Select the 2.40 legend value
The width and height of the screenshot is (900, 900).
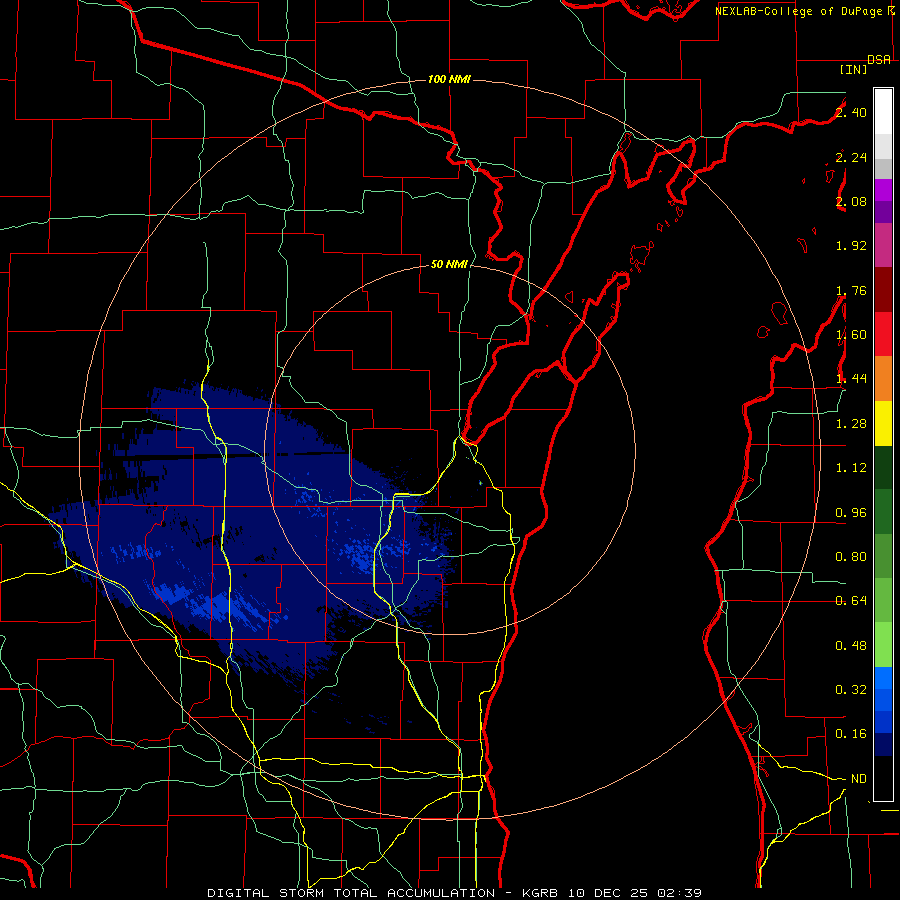(851, 112)
